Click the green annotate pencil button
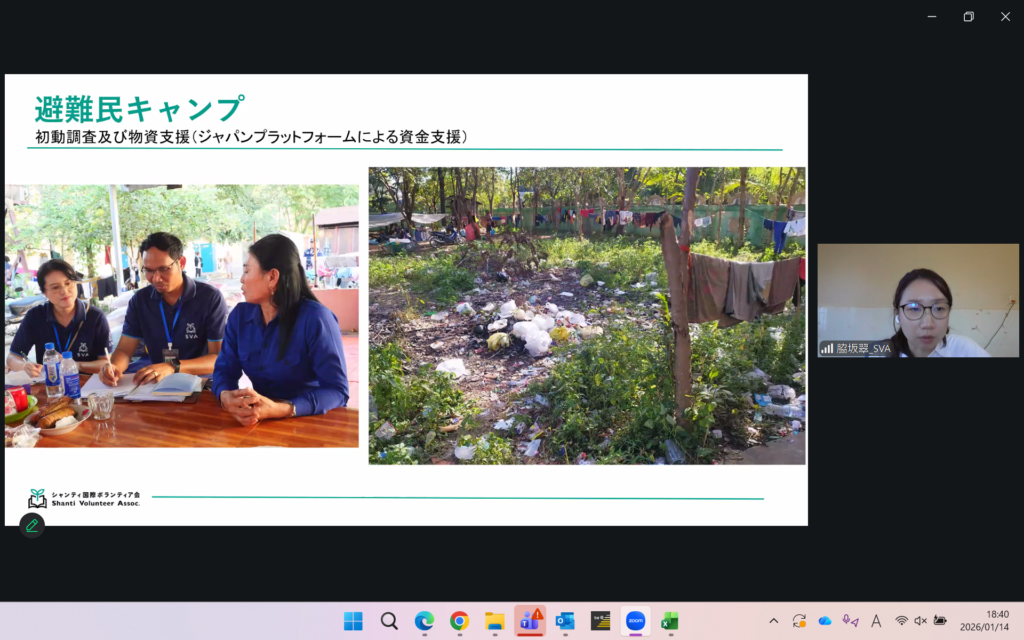 (32, 525)
